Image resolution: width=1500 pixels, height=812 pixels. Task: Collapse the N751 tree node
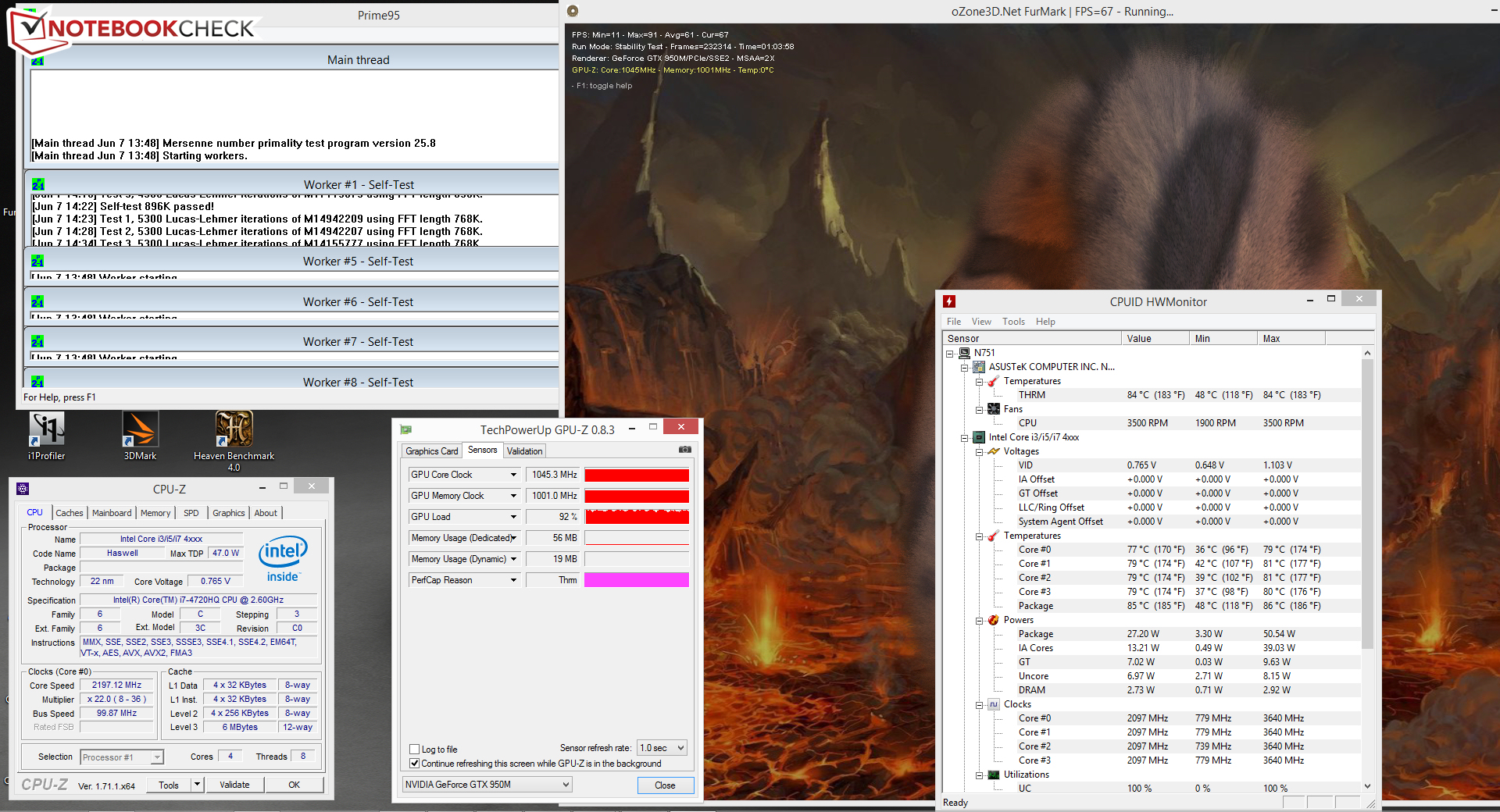pos(950,353)
